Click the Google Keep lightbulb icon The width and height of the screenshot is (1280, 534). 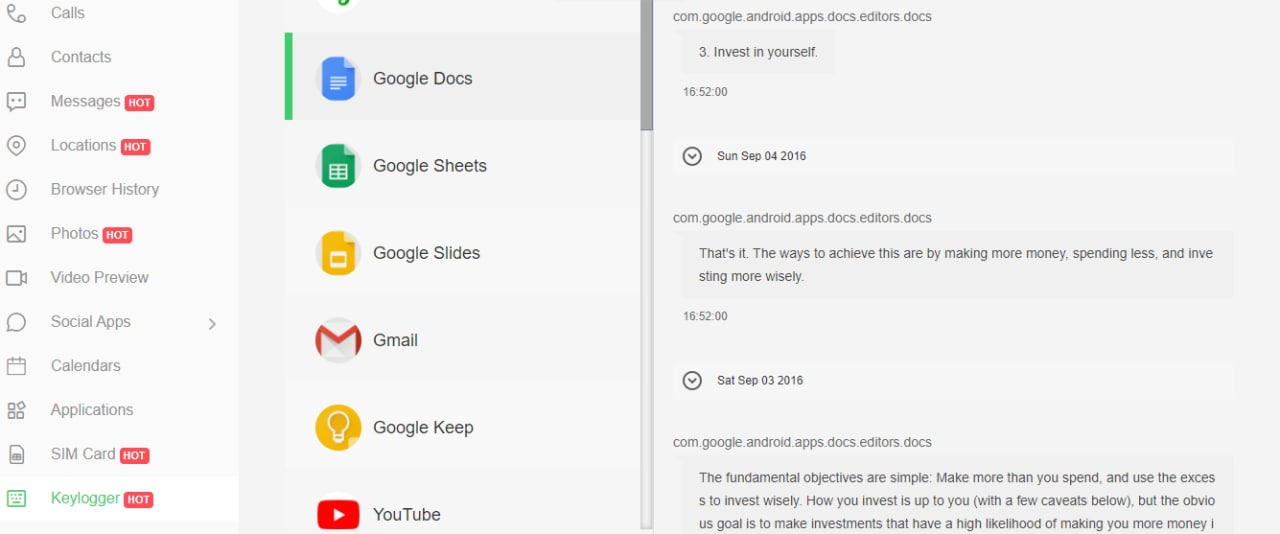[x=338, y=427]
